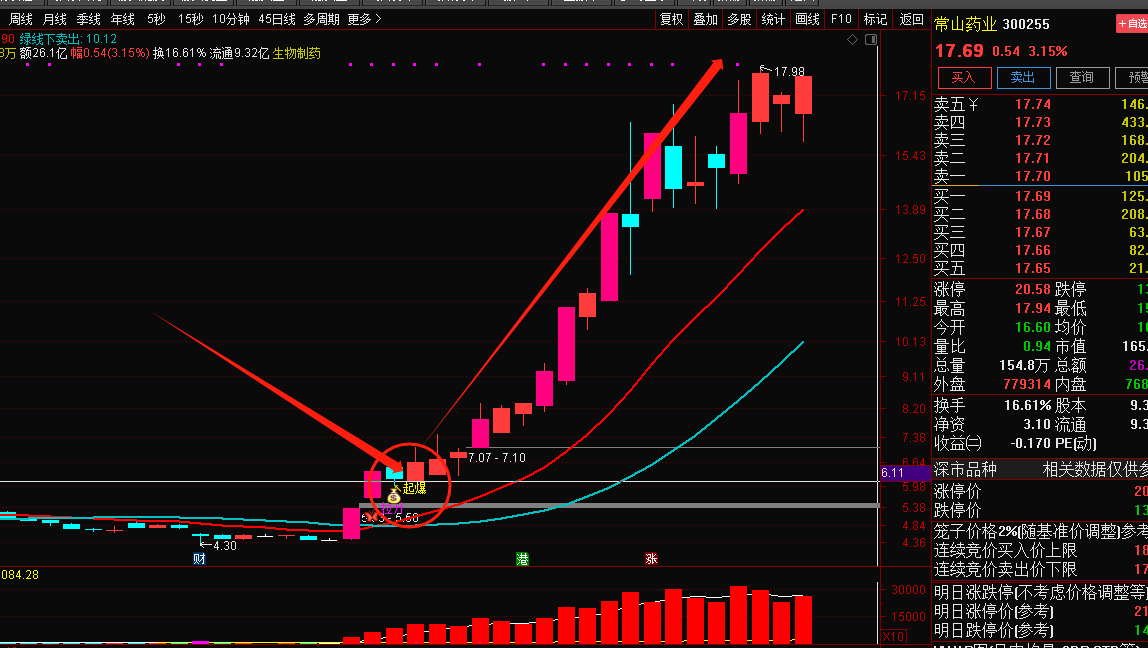Image resolution: width=1148 pixels, height=648 pixels.
Task: Click the 买一 price 17.69
Action: click(x=1032, y=196)
